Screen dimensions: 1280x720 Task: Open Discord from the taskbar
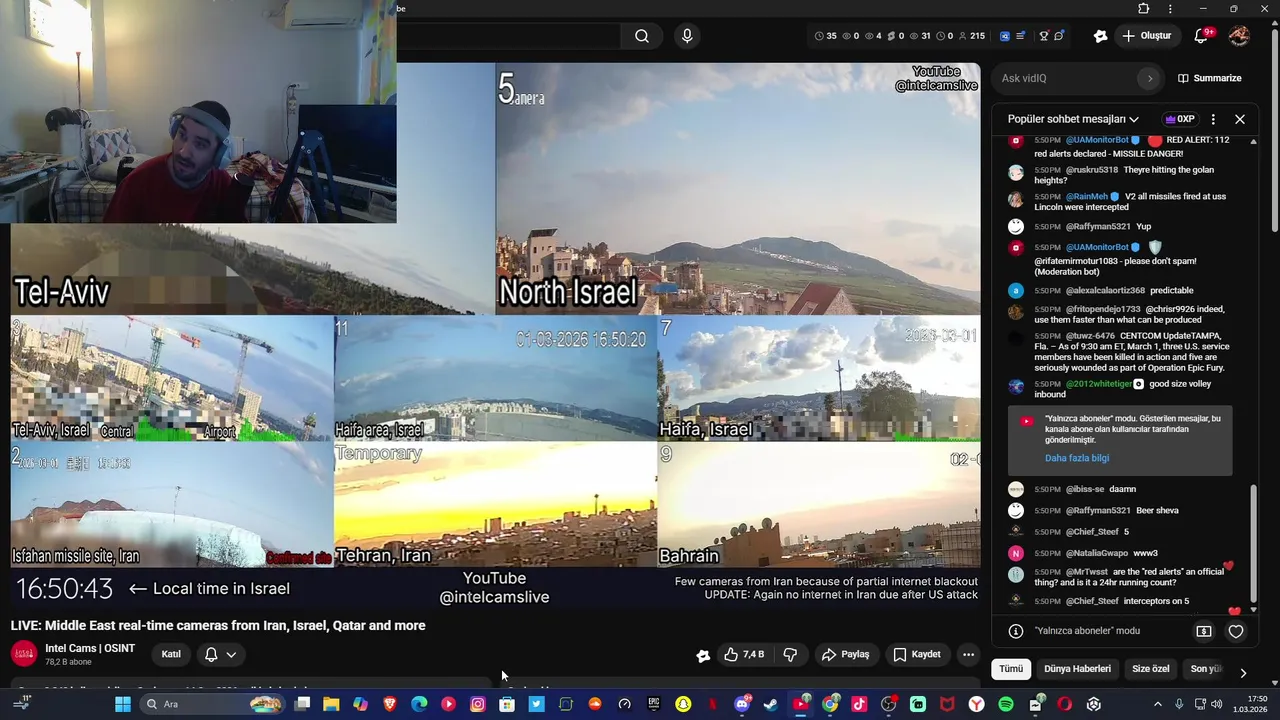pyautogui.click(x=742, y=704)
